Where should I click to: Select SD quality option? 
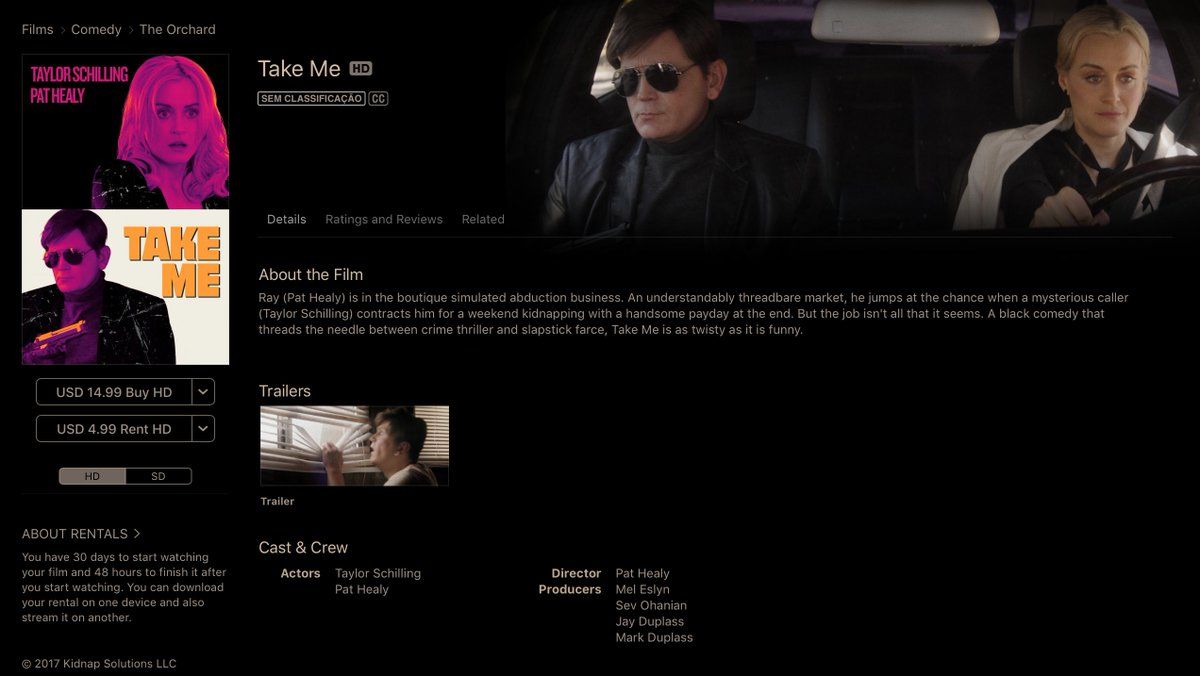point(158,476)
